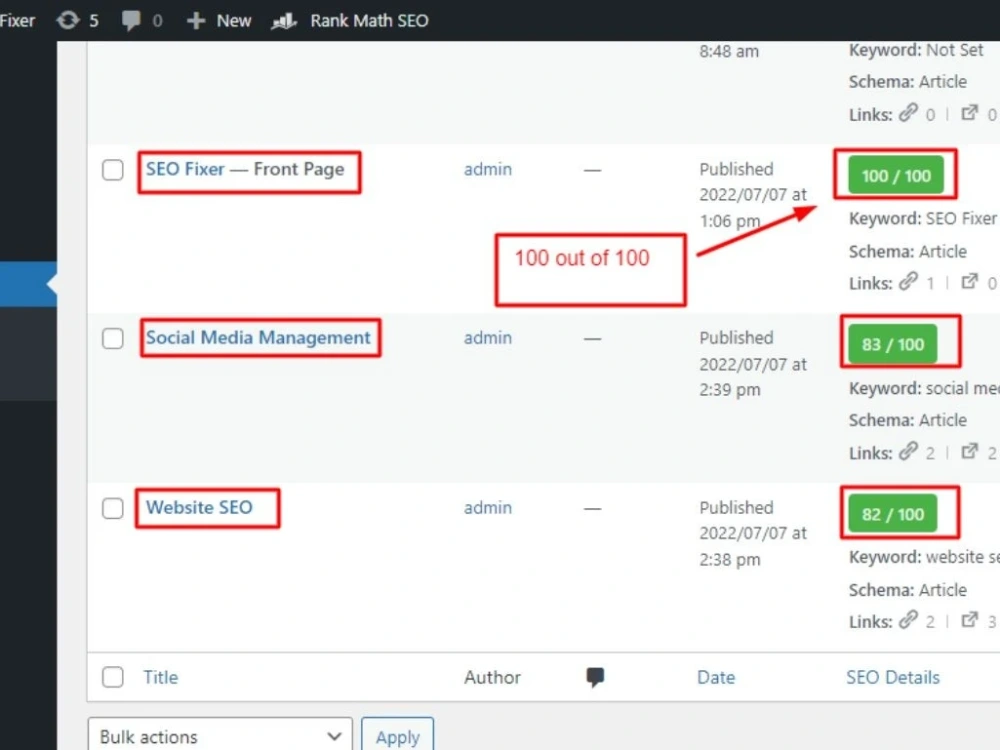This screenshot has height=750, width=1000.
Task: Open the Social Media Management page link
Action: [258, 337]
